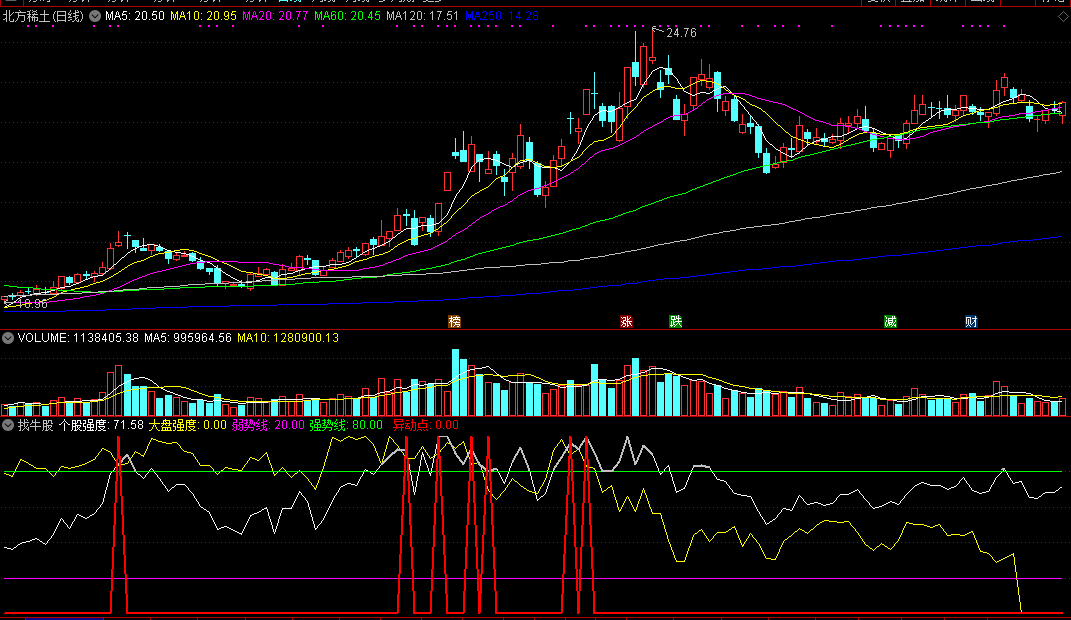
Task: Select the magenta MA20: 20.77 label
Action: click(275, 16)
